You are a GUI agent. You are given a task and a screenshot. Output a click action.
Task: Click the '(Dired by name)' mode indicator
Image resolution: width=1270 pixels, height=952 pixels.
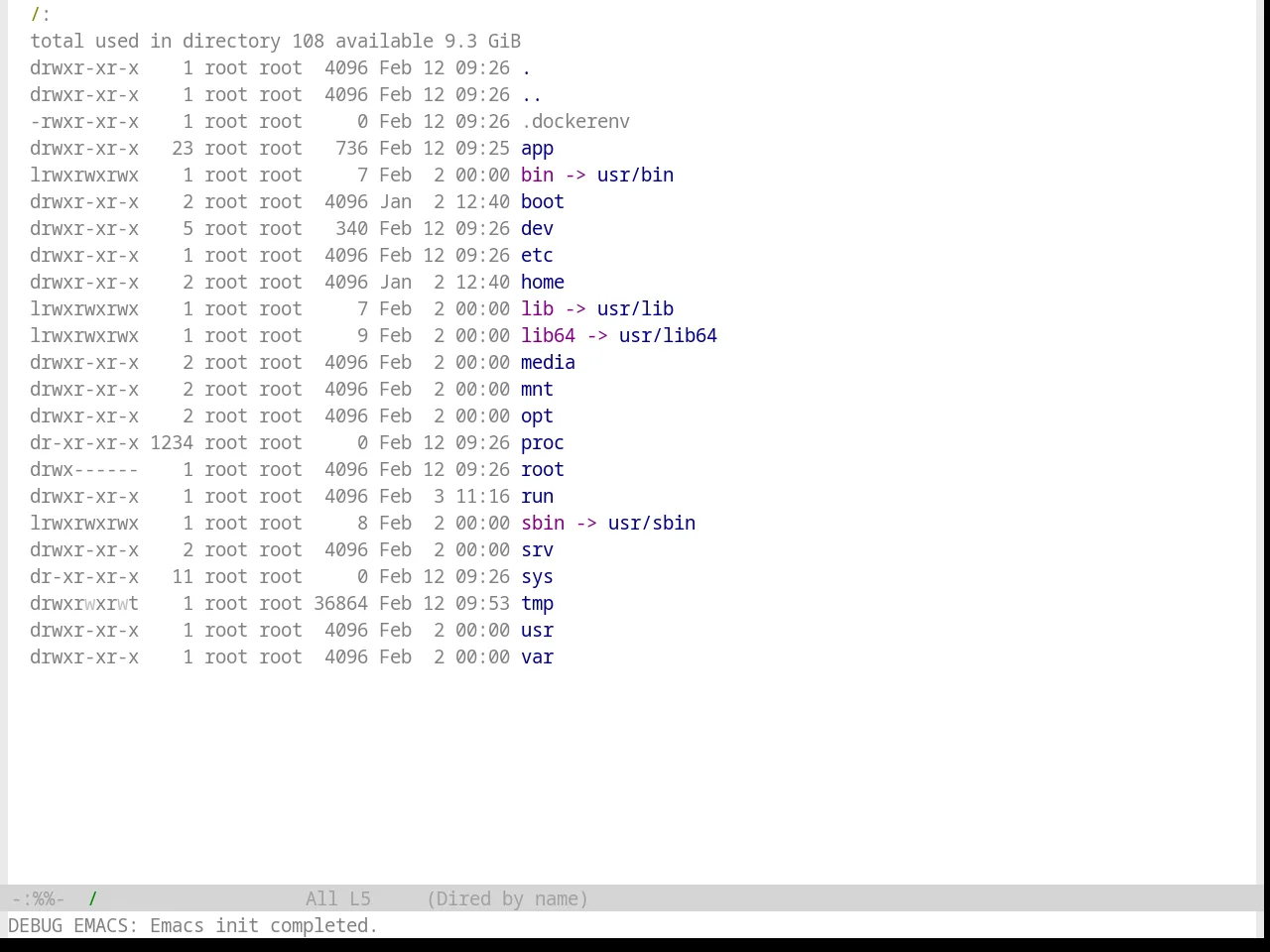pos(507,899)
